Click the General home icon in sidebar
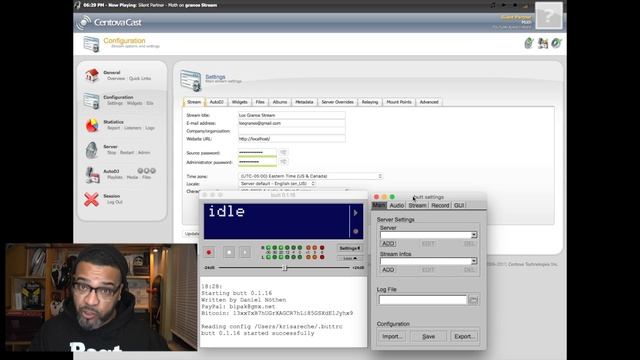 pyautogui.click(x=92, y=75)
